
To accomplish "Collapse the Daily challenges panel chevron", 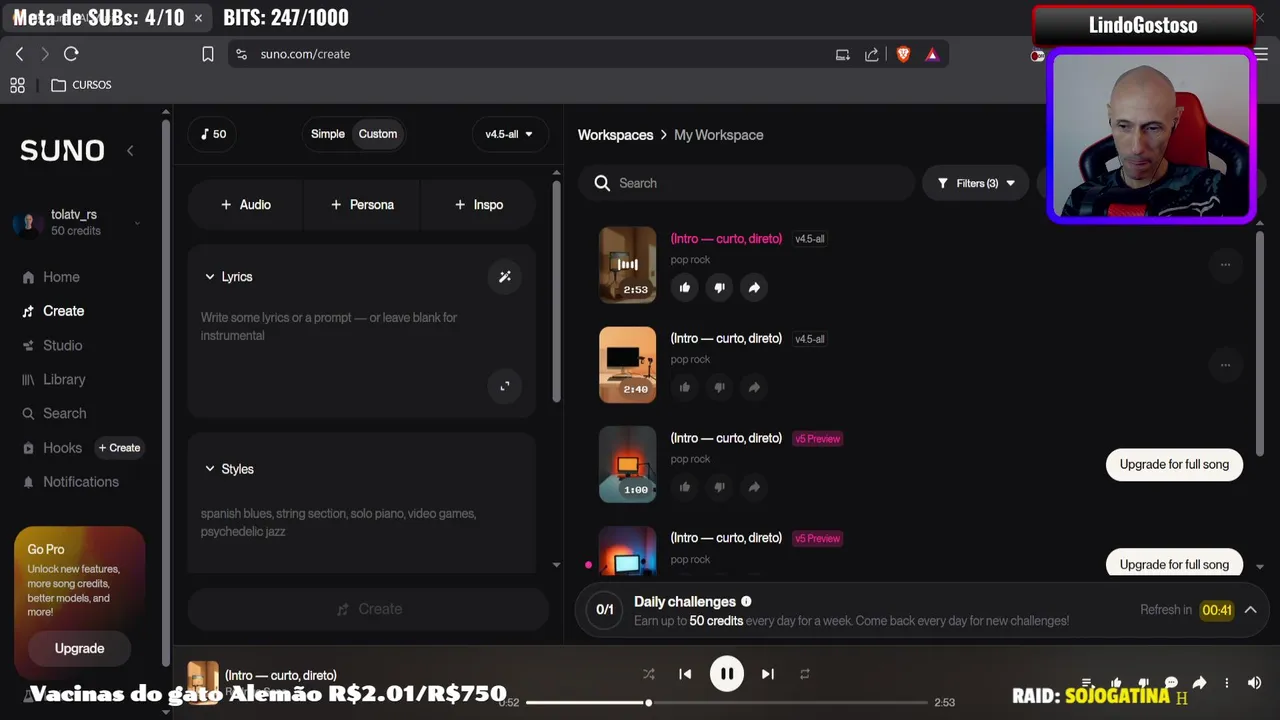I will point(1250,610).
